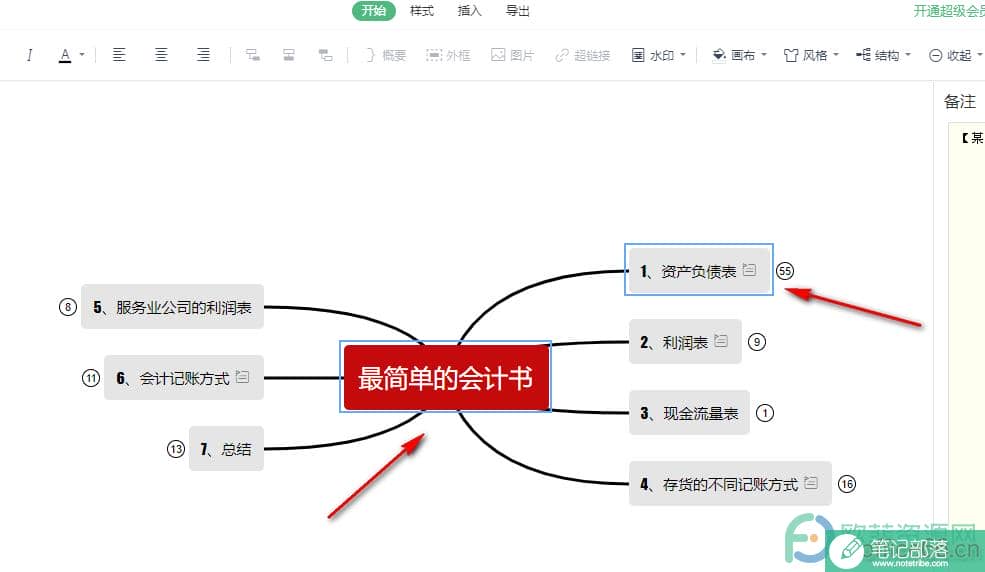The image size is (985, 572).
Task: Select the central topic 最简单的会计书
Action: (445, 377)
